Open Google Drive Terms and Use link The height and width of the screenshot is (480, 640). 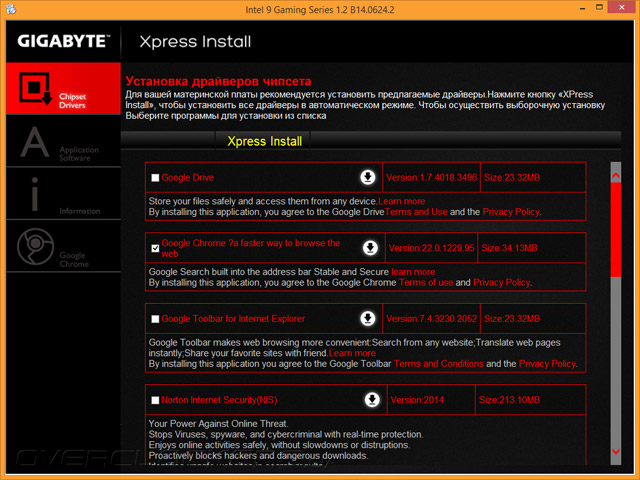[416, 212]
